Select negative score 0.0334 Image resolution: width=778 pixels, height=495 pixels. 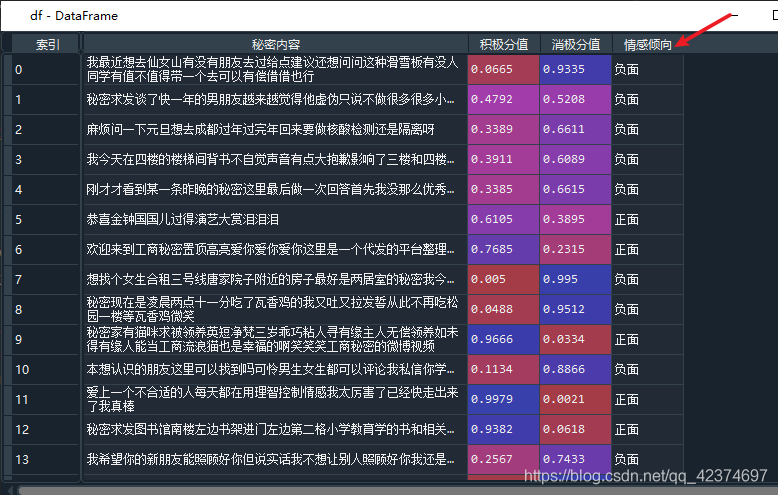pyautogui.click(x=576, y=339)
